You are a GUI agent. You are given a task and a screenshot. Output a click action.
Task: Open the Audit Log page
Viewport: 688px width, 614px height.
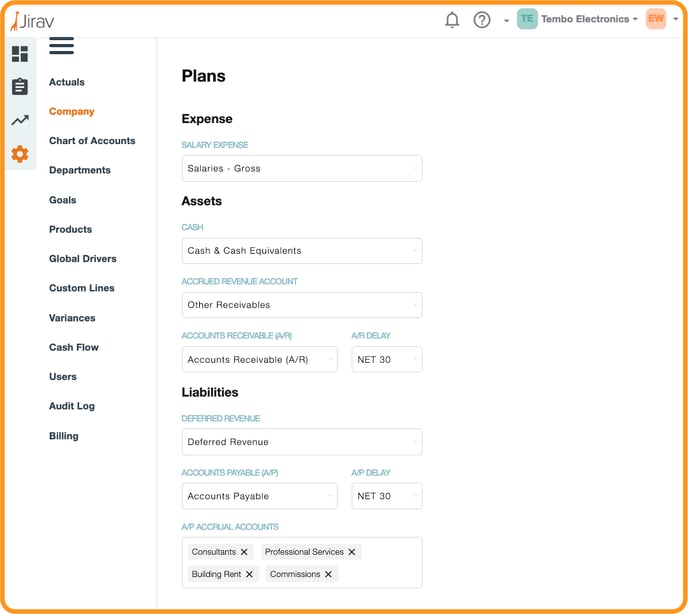[x=72, y=406]
